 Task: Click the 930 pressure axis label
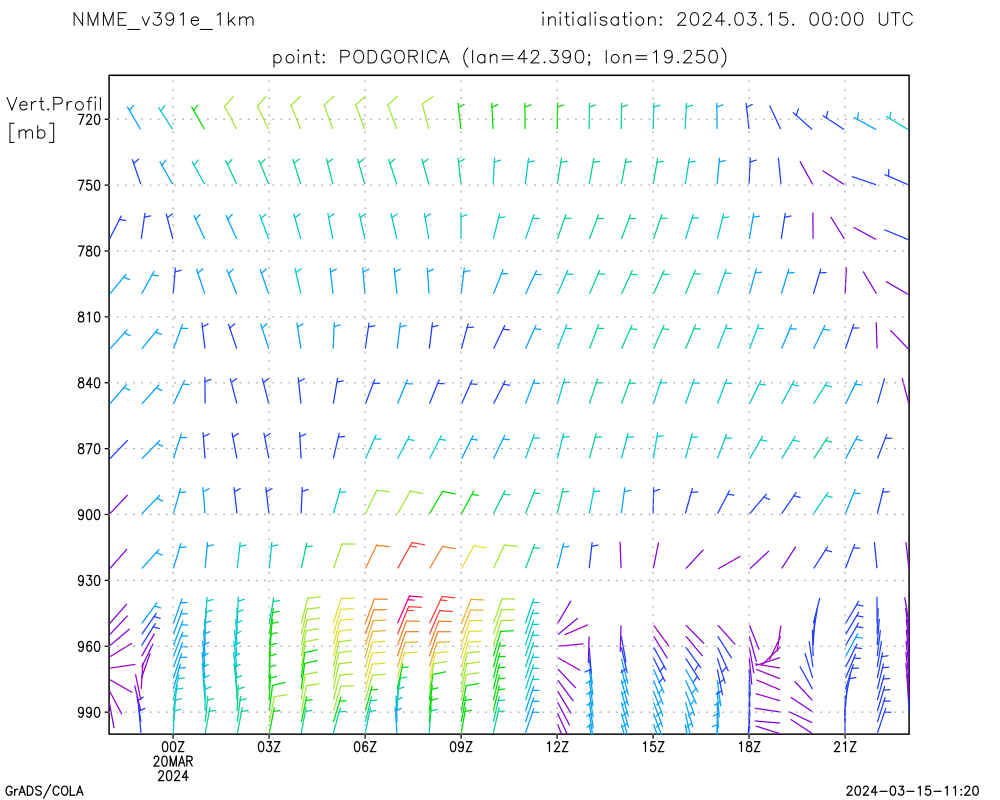click(90, 581)
